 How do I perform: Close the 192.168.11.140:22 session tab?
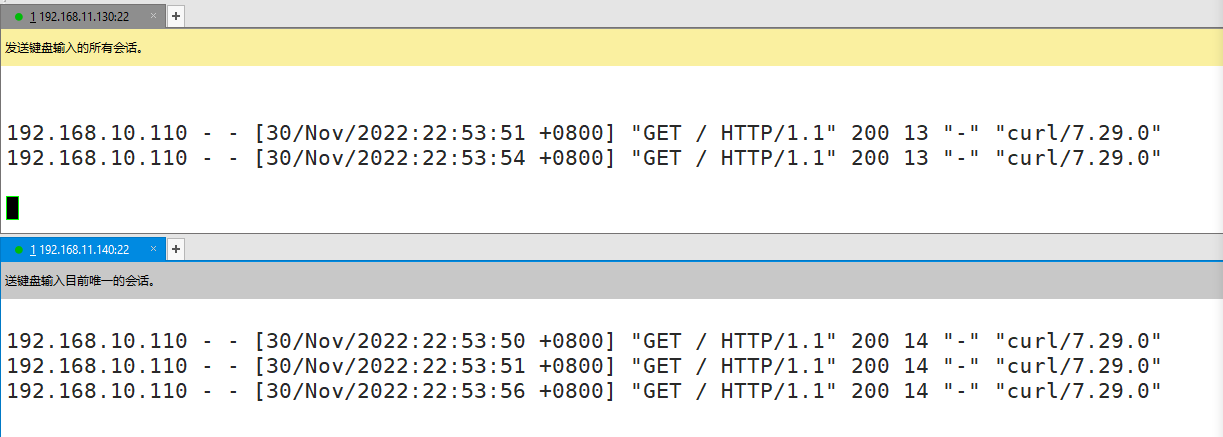coord(153,249)
